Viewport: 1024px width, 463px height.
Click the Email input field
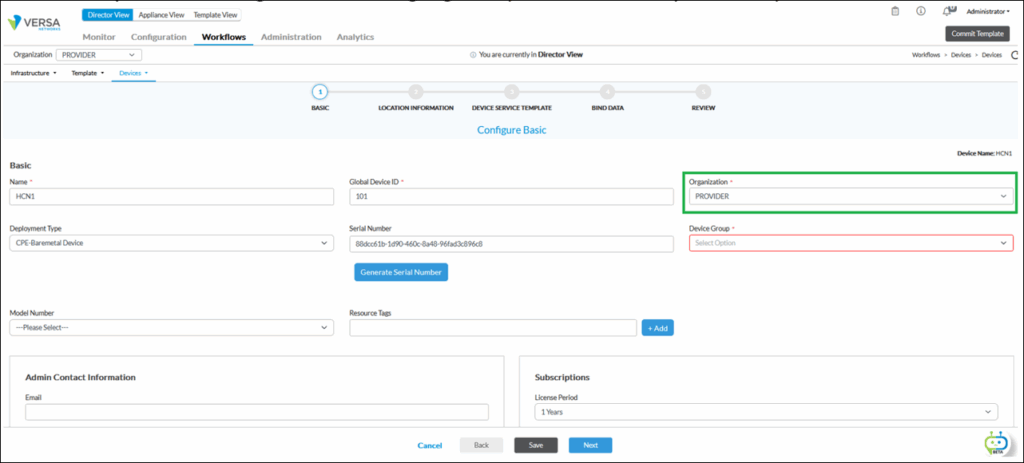tap(257, 412)
